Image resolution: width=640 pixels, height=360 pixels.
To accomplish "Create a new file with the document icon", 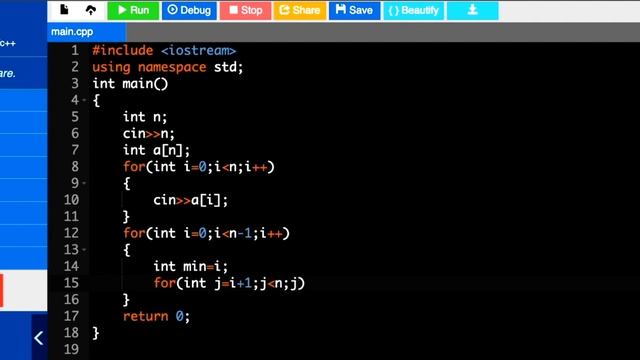I will coord(64,9).
